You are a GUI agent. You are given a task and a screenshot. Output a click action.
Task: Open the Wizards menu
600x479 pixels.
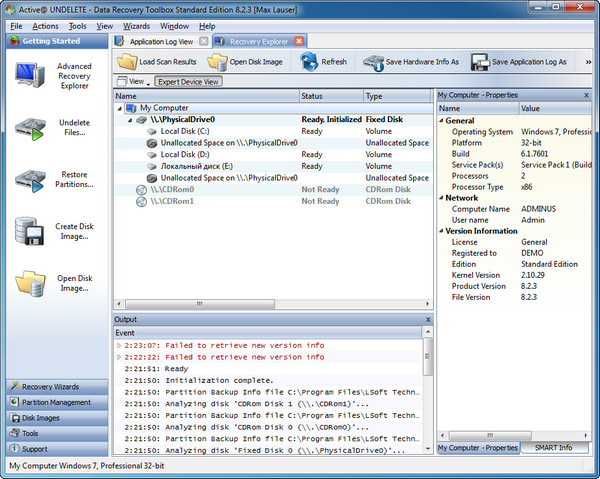[136, 25]
